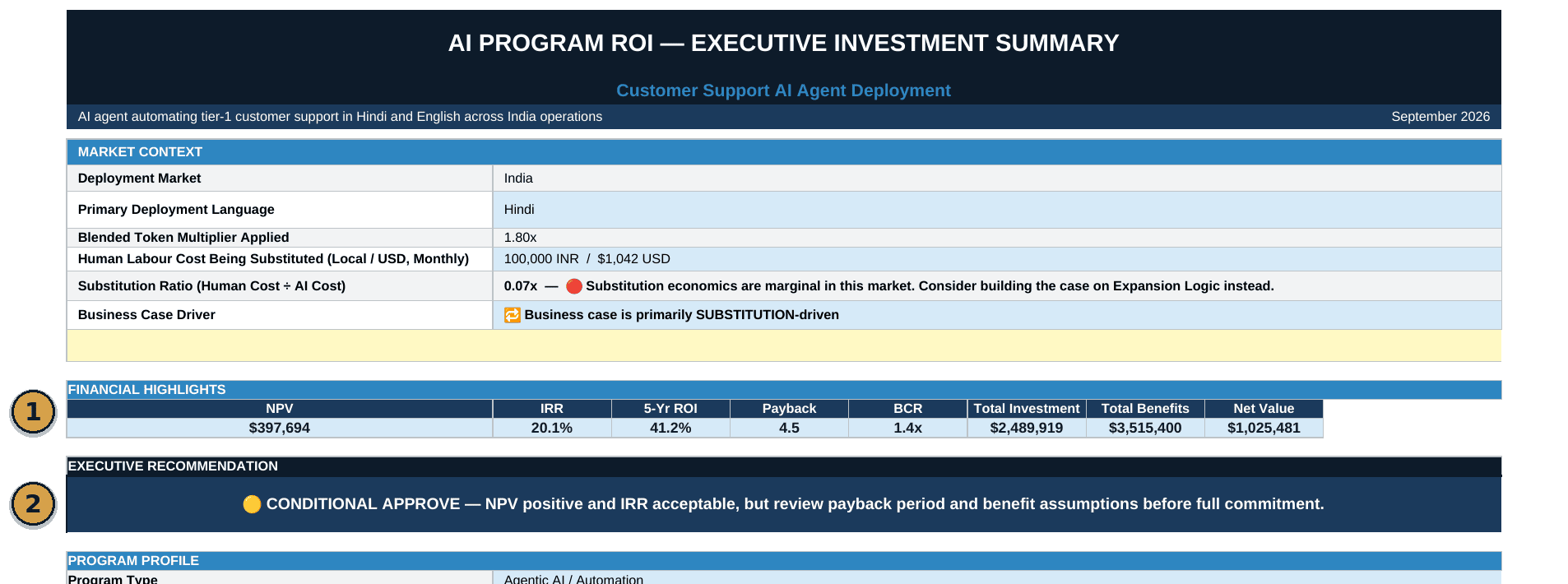Click the '$3,515,400' benefits value
Viewport: 1568px width, 584px height.
point(1145,429)
